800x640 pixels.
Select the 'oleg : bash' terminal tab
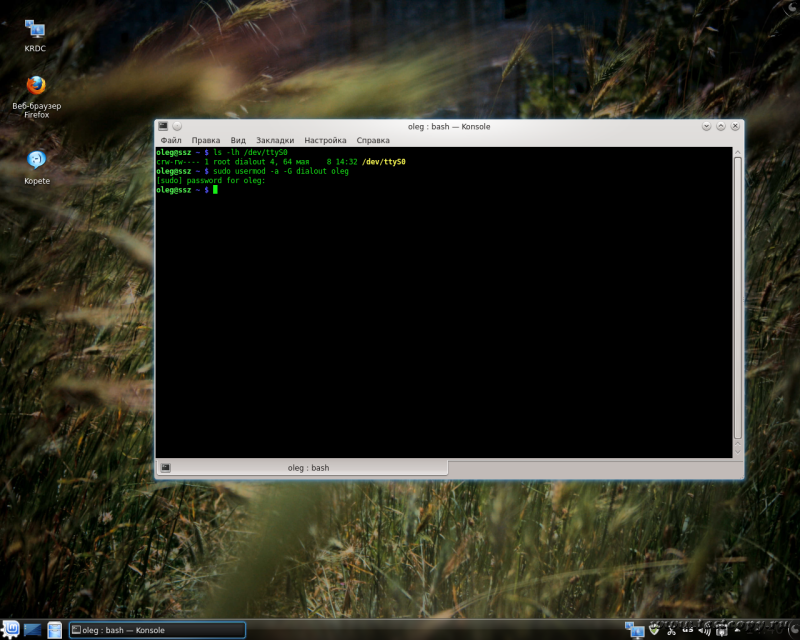308,468
